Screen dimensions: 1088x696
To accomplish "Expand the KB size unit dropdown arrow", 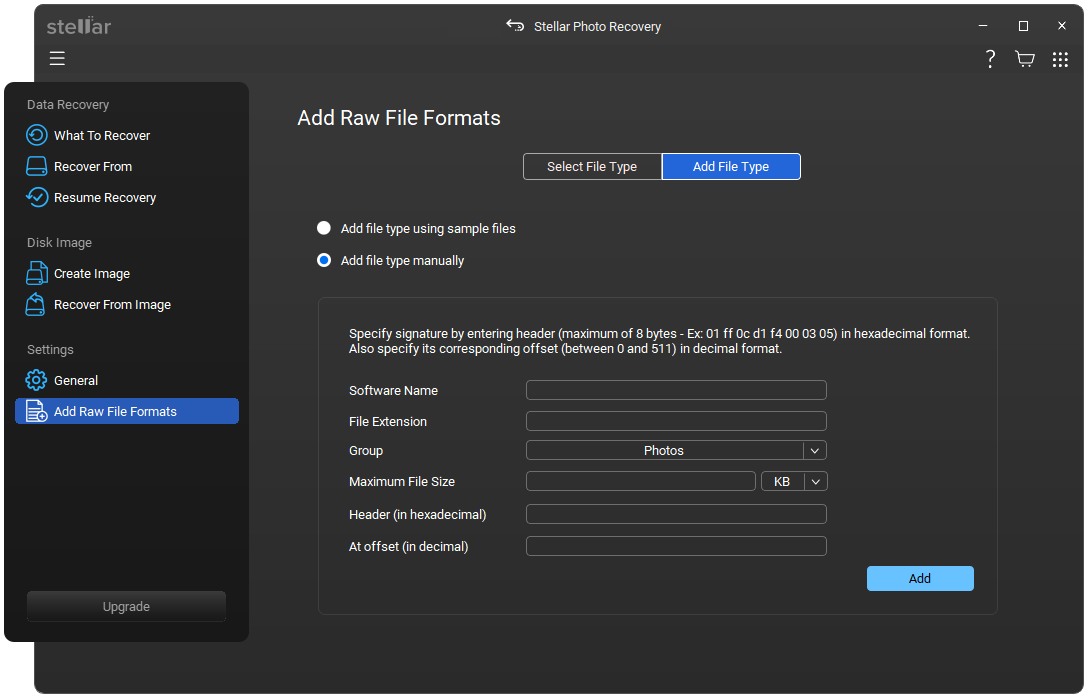I will click(816, 481).
